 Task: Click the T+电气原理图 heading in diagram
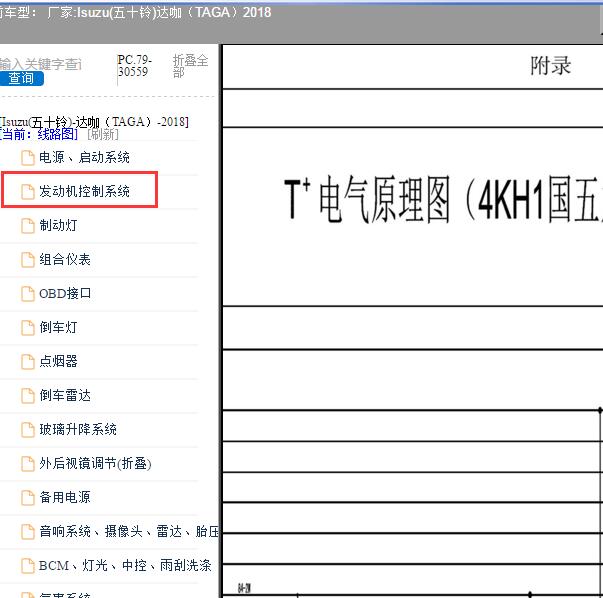[x=443, y=199]
